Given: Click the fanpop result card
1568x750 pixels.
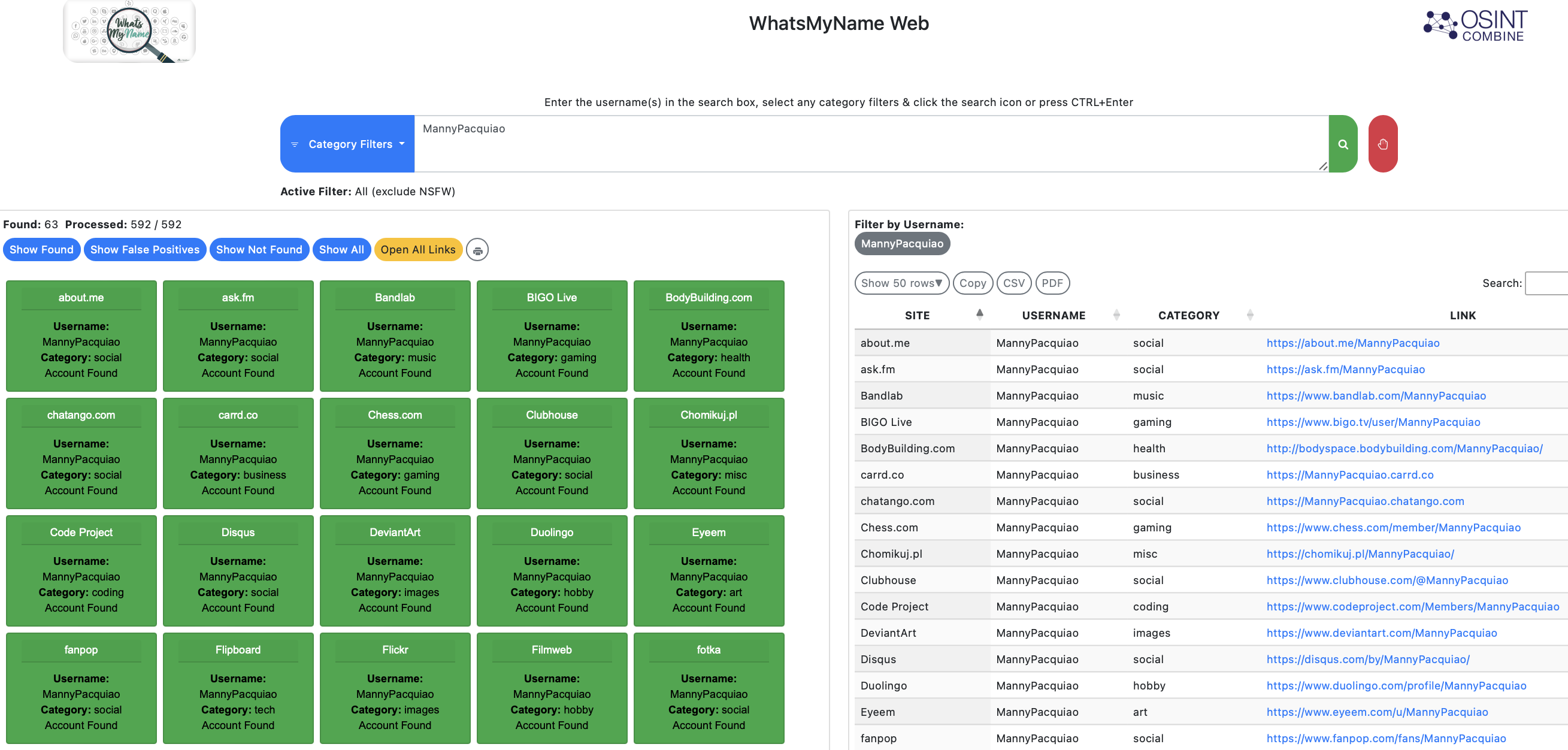Looking at the screenshot, I should pyautogui.click(x=81, y=688).
